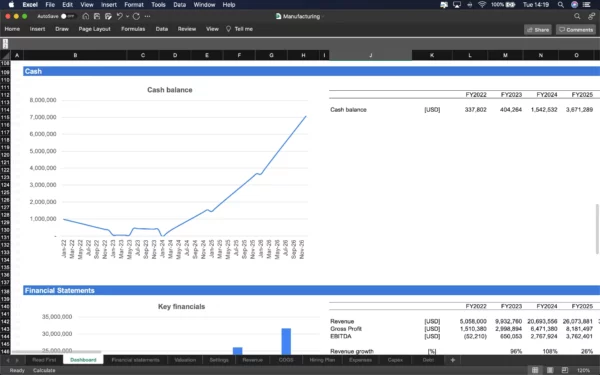Switch to Page Layout view icon in status bar
600x375 pixels.
point(550,370)
